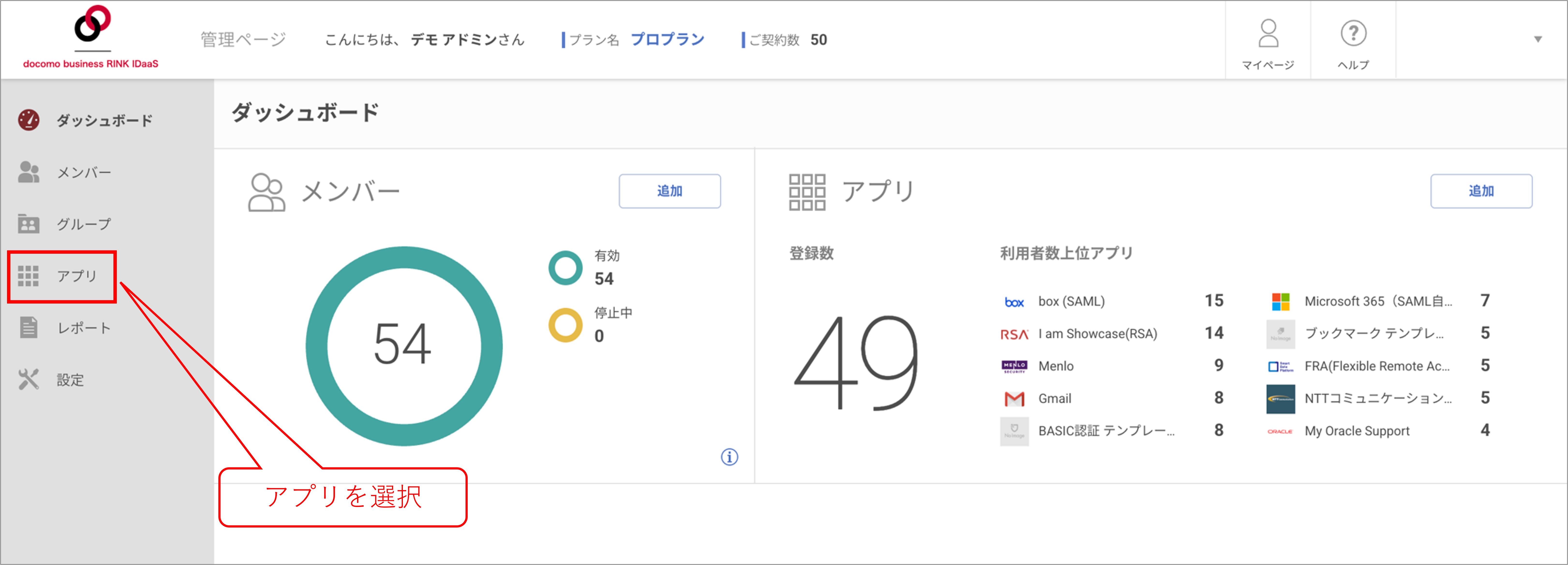
Task: Click the 管理ページ header text
Action: pos(244,40)
